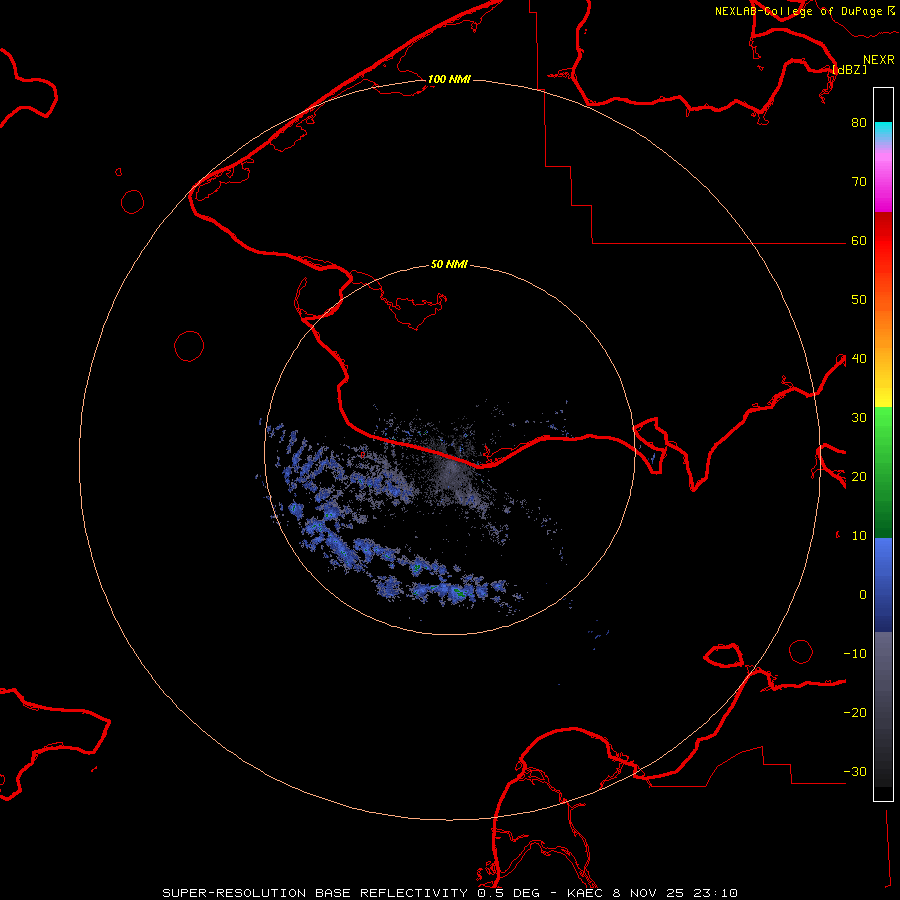Click the -10 dBZ scale value
The width and height of the screenshot is (900, 900).
click(855, 654)
